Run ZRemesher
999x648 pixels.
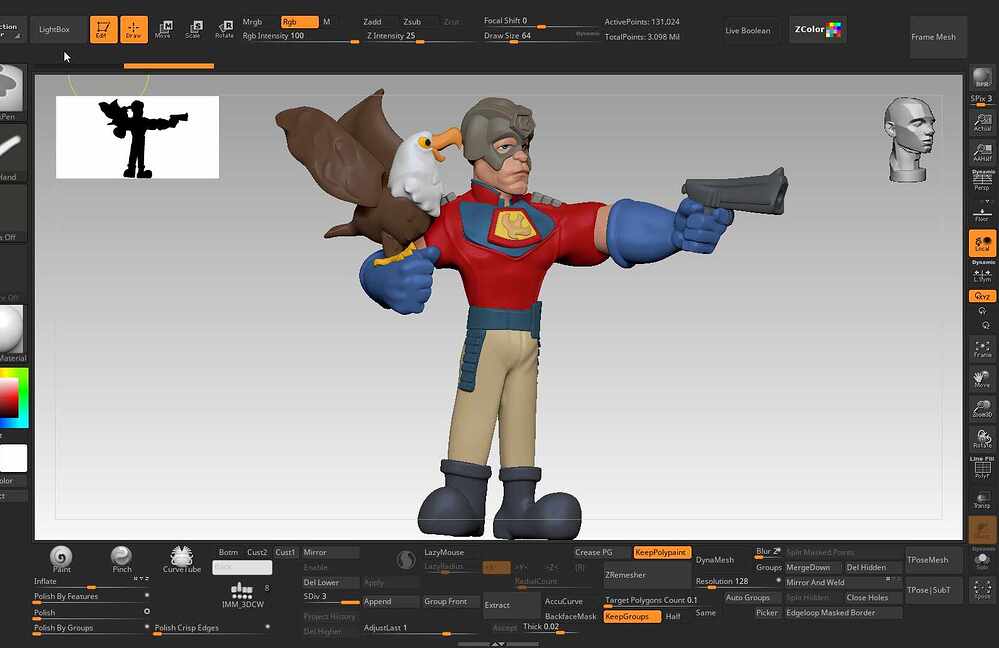pyautogui.click(x=646, y=575)
